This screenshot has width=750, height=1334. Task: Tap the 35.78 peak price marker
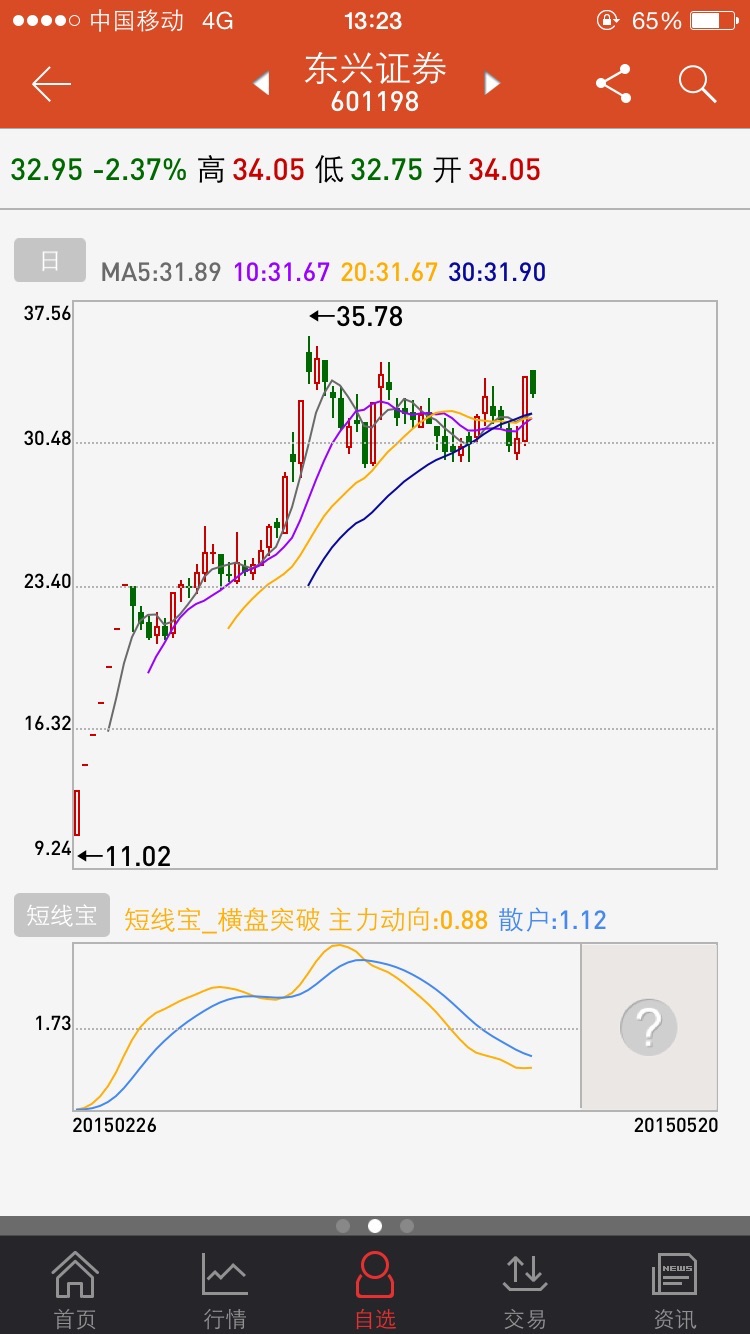pos(356,317)
